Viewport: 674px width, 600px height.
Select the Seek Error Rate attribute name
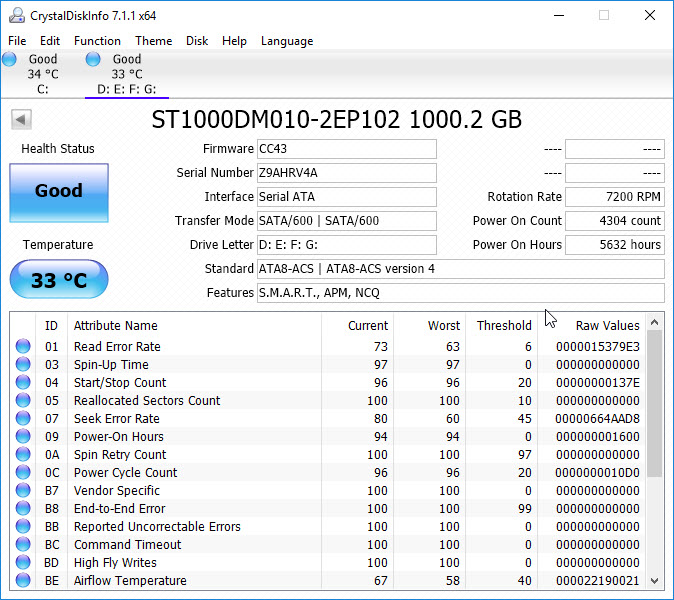pos(116,419)
